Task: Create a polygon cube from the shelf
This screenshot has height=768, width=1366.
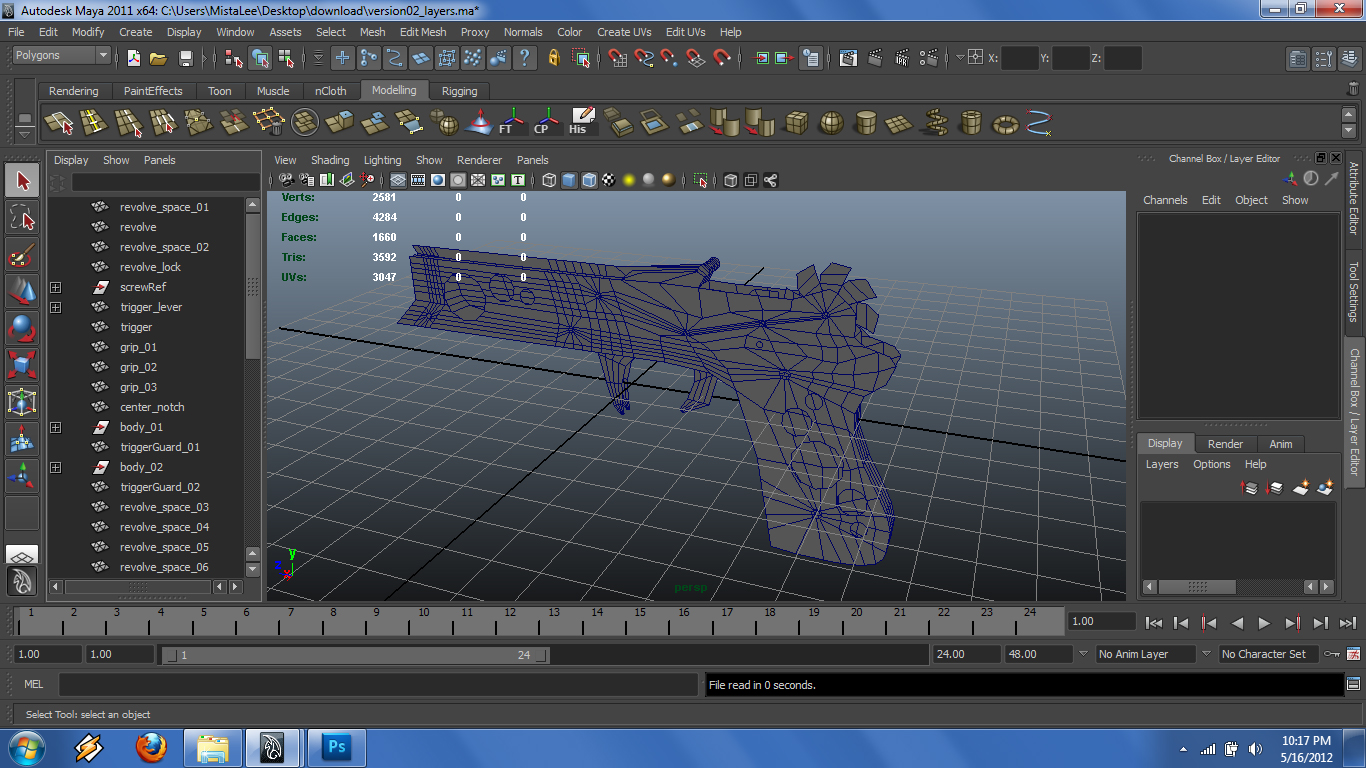Action: coord(796,123)
